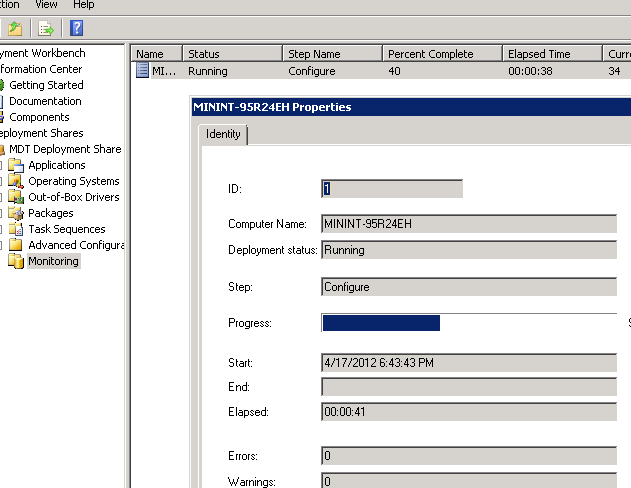This screenshot has height=488, width=631.
Task: Click the Monitoring folder icon
Action: 16,261
